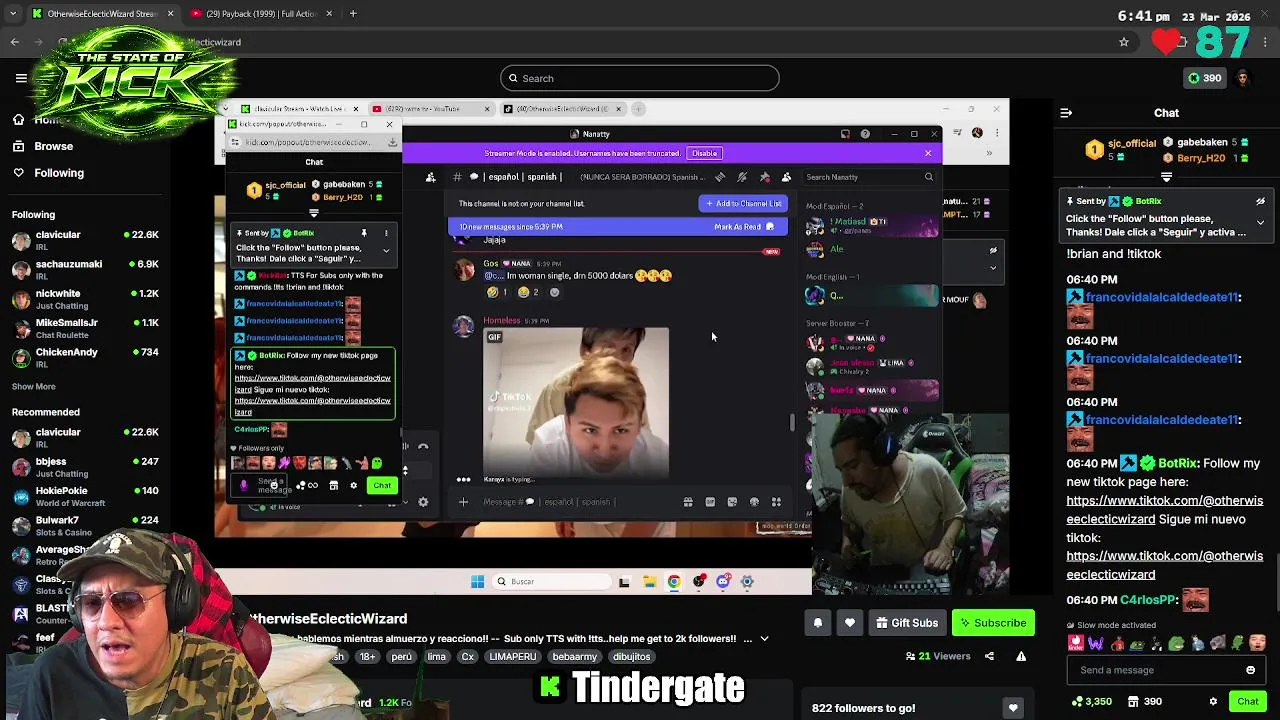Expand the pinned message chevron
Screen dimensions: 1280x720
(x=1260, y=222)
